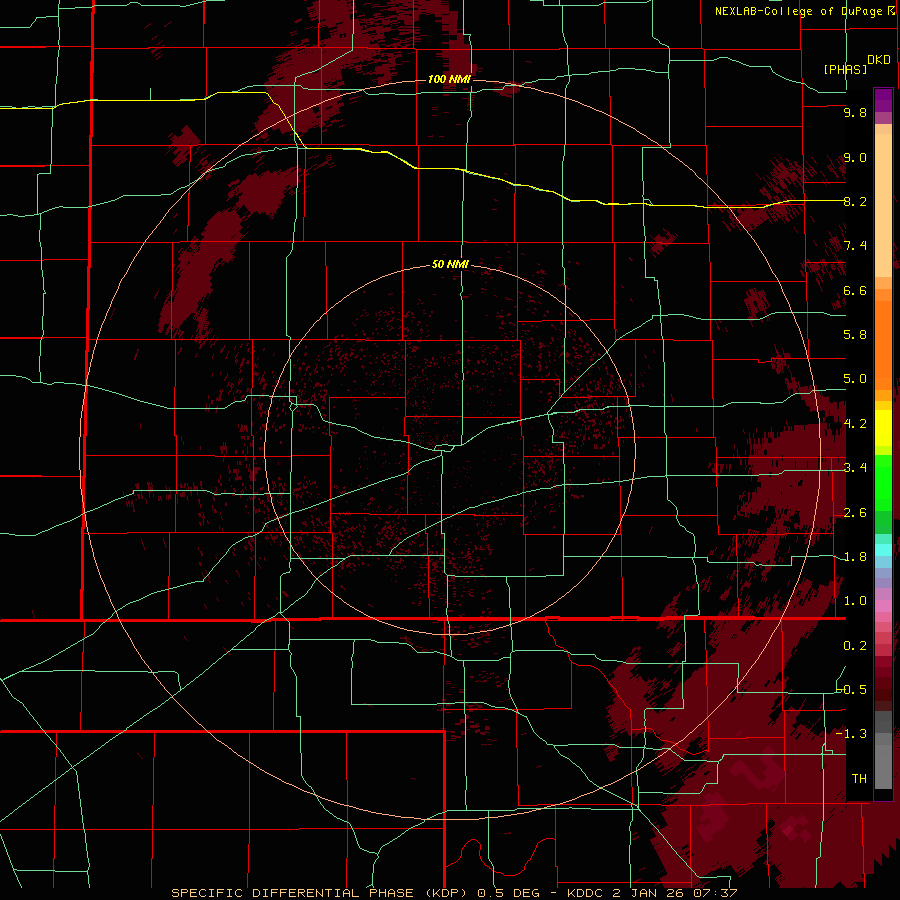The image size is (900, 900).
Task: Click the DKD label above the color scale
Action: [879, 60]
